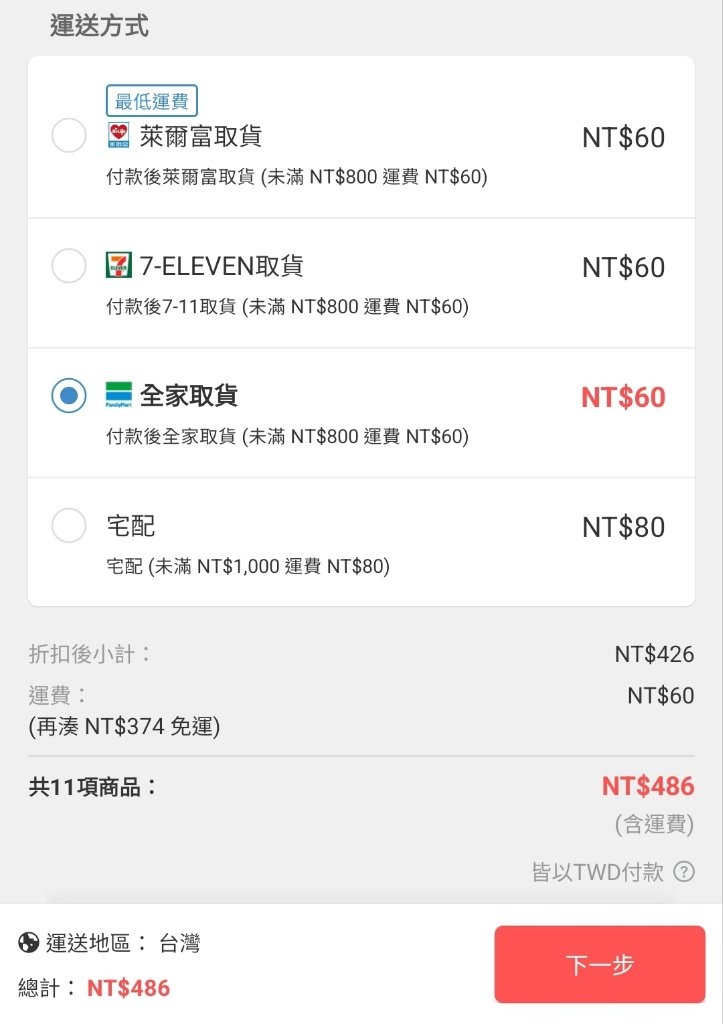
Task: Click the Hi-Life store logo icon
Action: click(x=118, y=135)
